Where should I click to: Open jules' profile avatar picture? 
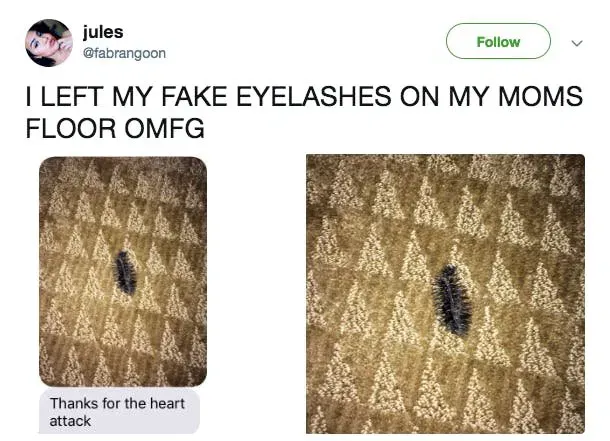pos(49,43)
